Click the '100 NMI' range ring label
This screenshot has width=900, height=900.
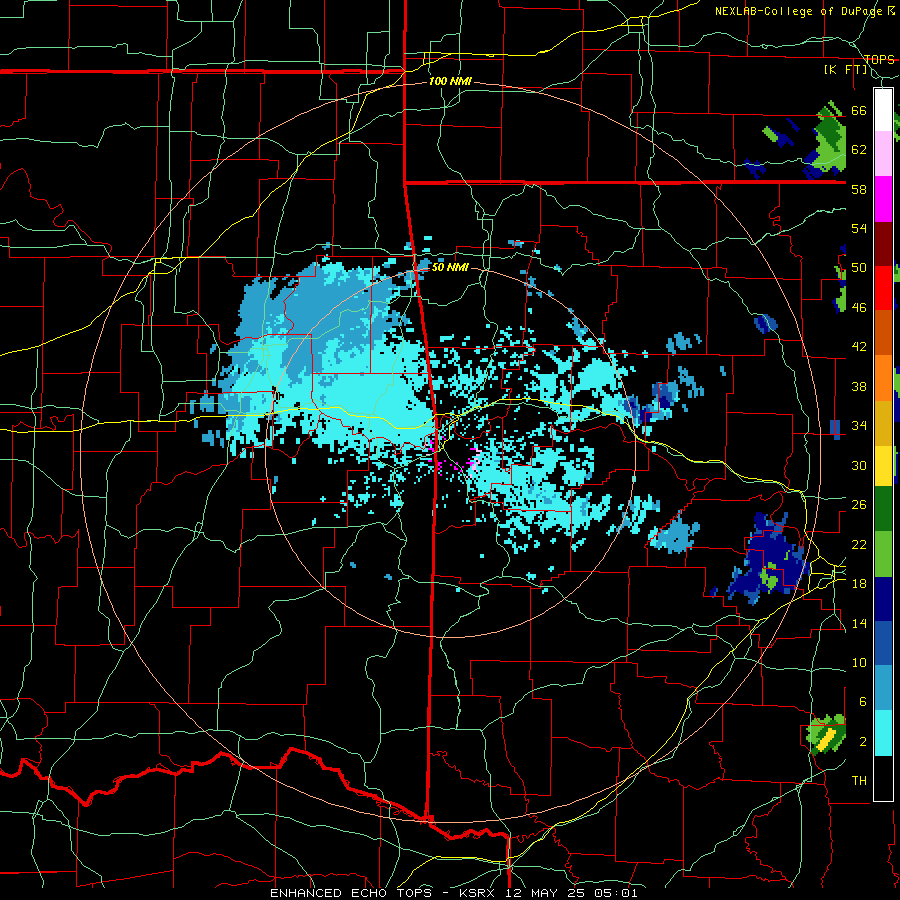coord(450,82)
